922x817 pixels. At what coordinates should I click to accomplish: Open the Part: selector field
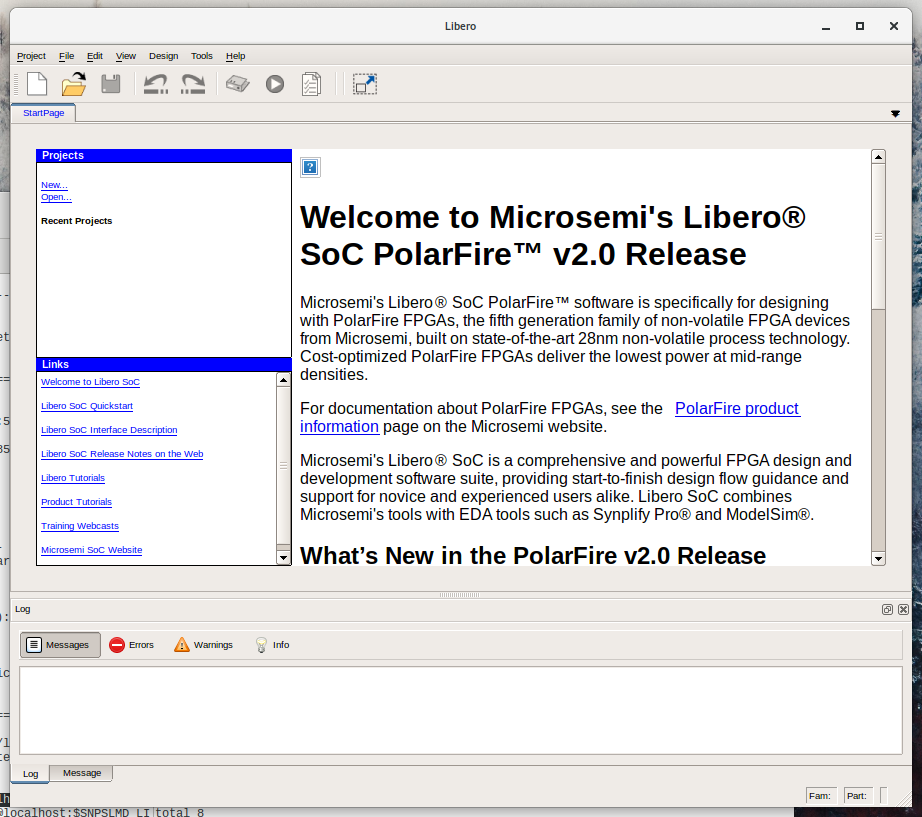[858, 795]
